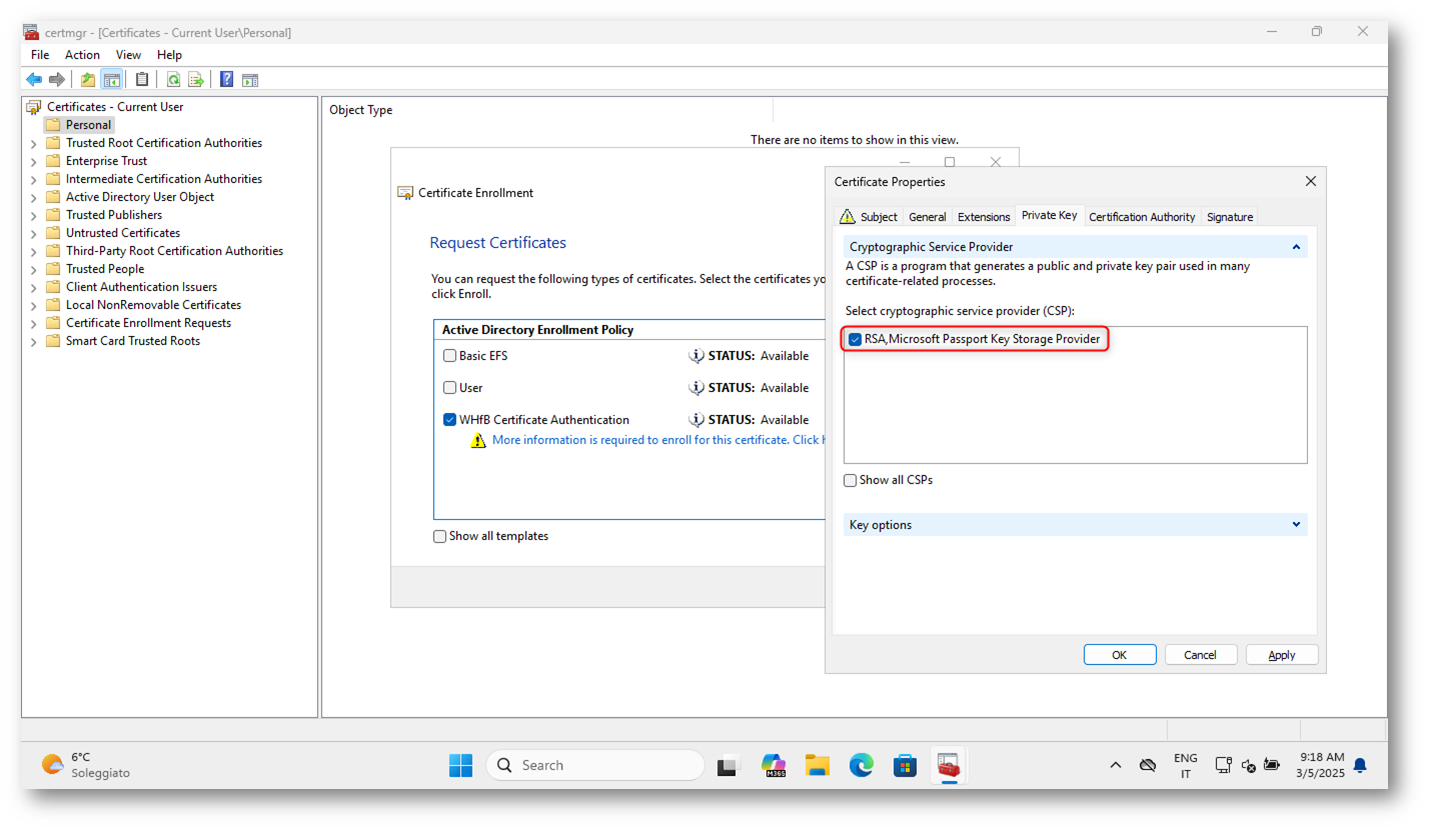Uncheck WHfB Certificate Authentication checkbox
1430x831 pixels.
click(x=450, y=419)
